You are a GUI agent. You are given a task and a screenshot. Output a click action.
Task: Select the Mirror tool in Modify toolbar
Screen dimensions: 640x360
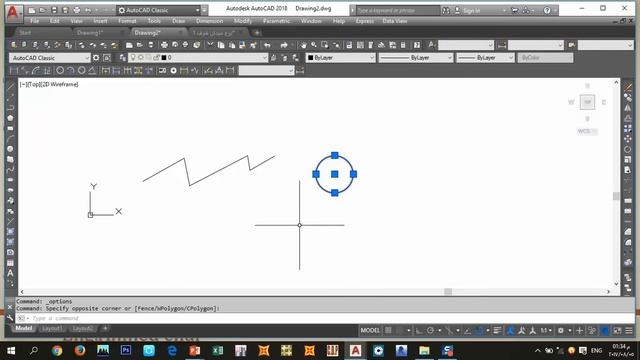tap(628, 107)
